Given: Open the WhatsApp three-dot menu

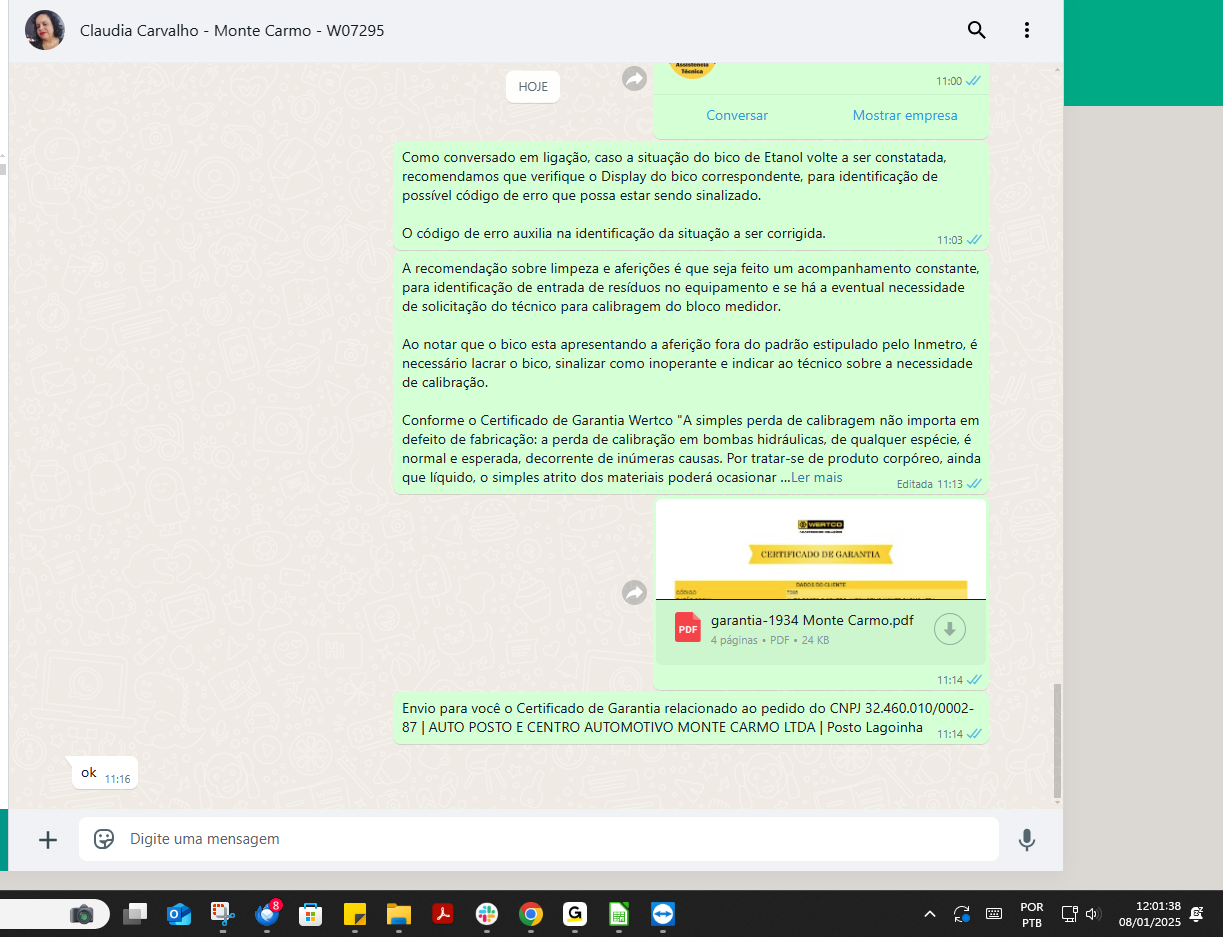Looking at the screenshot, I should [1026, 30].
